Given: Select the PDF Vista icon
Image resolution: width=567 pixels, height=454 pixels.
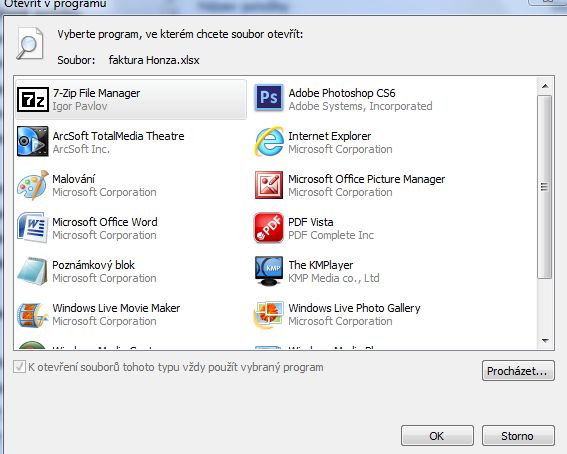Looking at the screenshot, I should [x=269, y=228].
